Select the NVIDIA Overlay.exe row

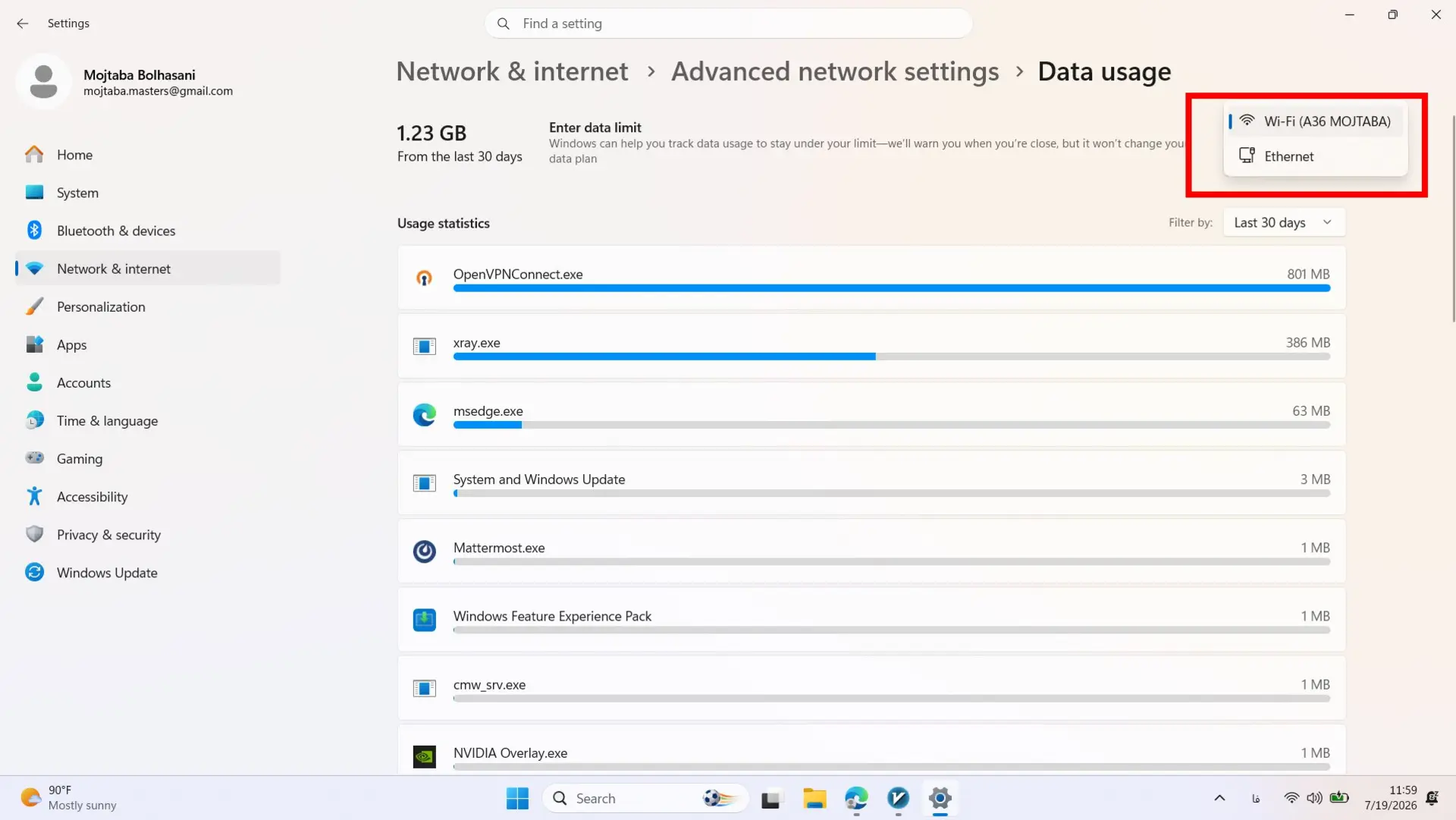871,751
